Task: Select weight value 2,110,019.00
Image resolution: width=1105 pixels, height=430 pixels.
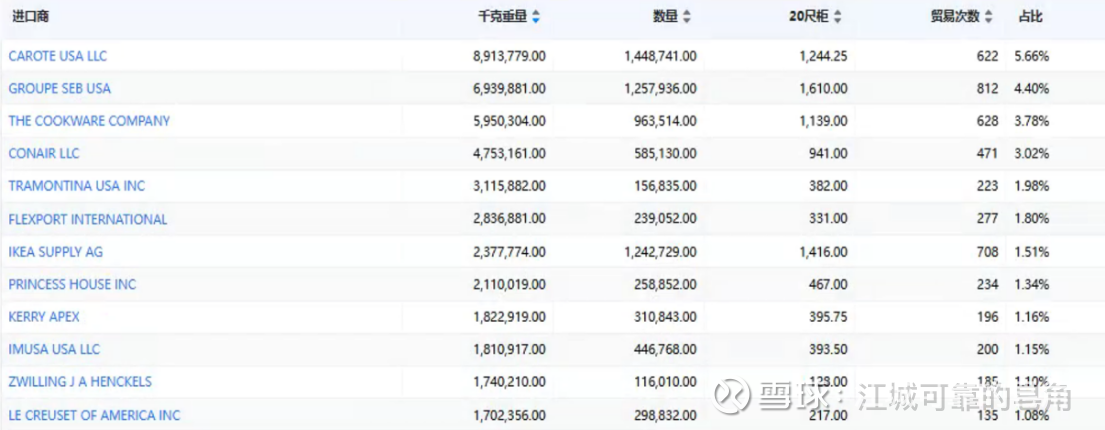Action: tap(509, 284)
